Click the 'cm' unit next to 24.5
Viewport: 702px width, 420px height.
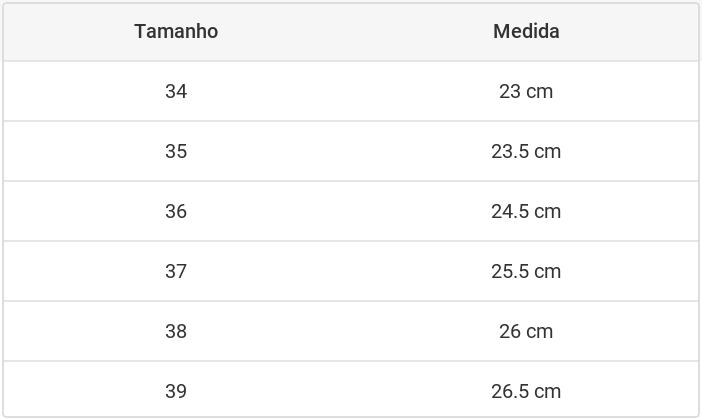[548, 212]
